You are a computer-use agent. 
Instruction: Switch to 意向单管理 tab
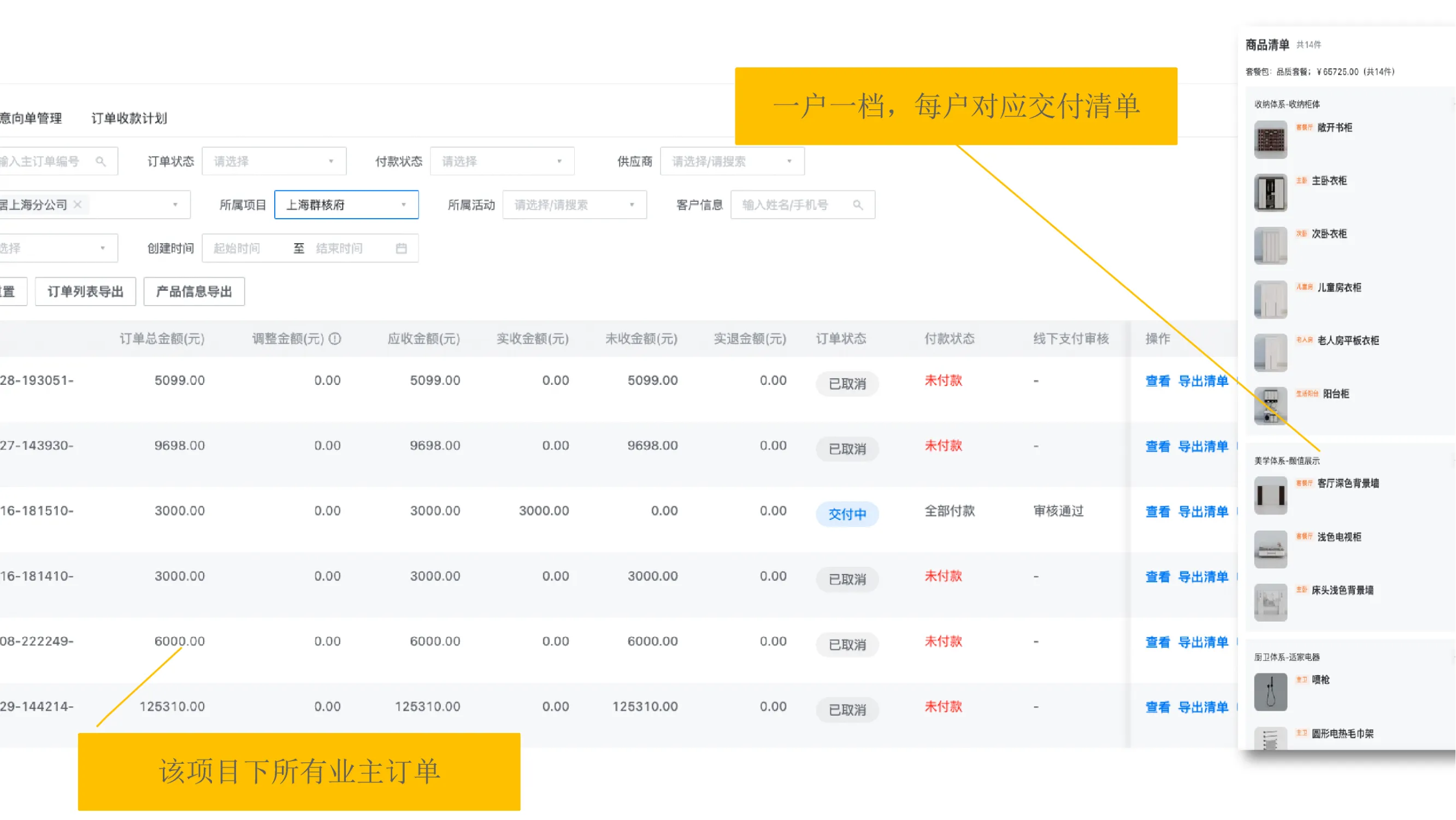[x=31, y=118]
